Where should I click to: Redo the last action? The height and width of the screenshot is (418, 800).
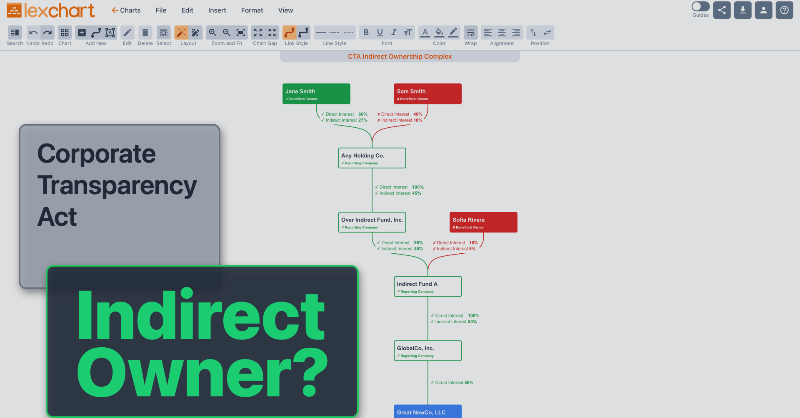pyautogui.click(x=47, y=33)
